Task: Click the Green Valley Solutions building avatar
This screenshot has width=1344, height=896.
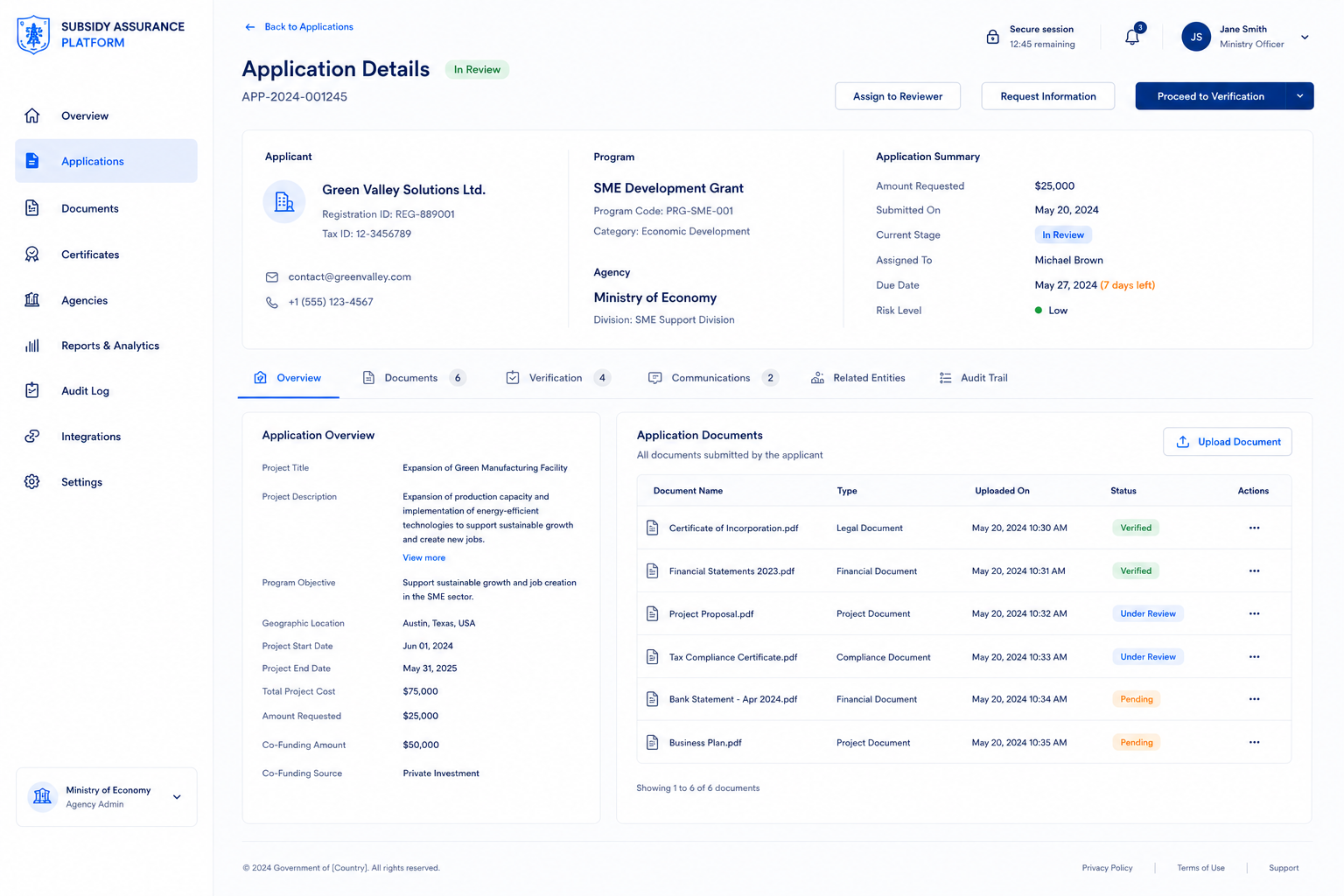Action: pos(284,202)
